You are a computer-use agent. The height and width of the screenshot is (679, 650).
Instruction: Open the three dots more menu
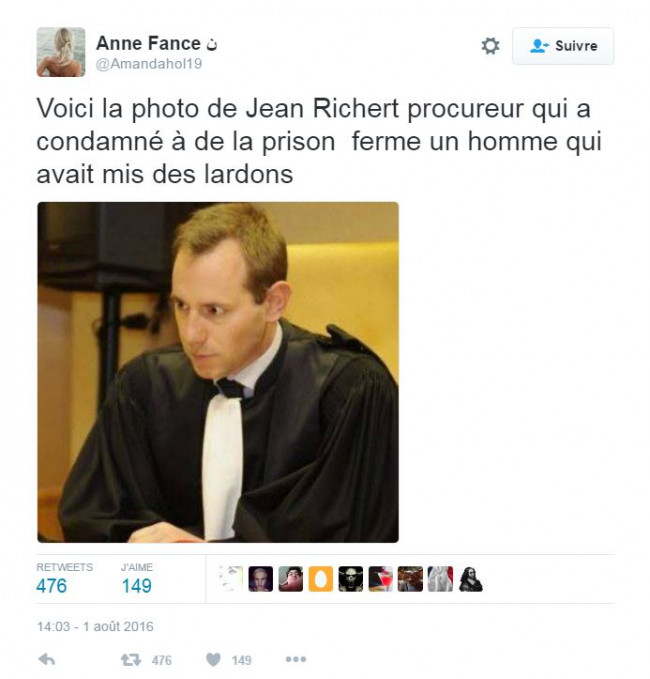click(296, 659)
